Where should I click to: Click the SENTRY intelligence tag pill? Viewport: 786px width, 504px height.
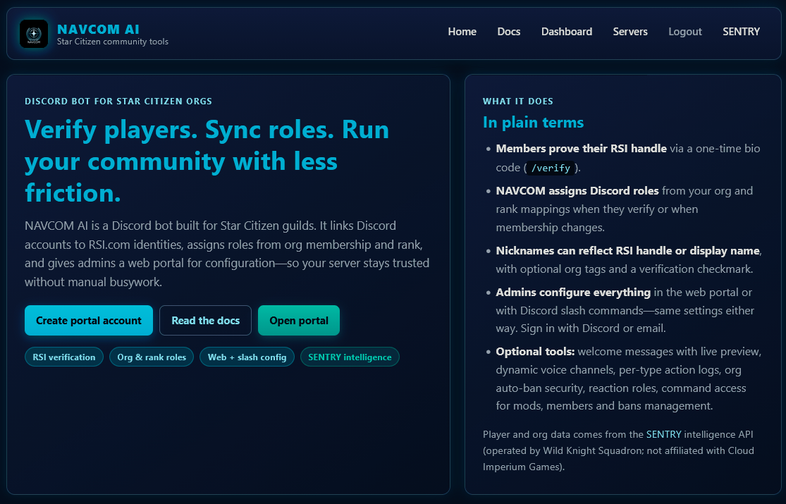pyautogui.click(x=350, y=357)
